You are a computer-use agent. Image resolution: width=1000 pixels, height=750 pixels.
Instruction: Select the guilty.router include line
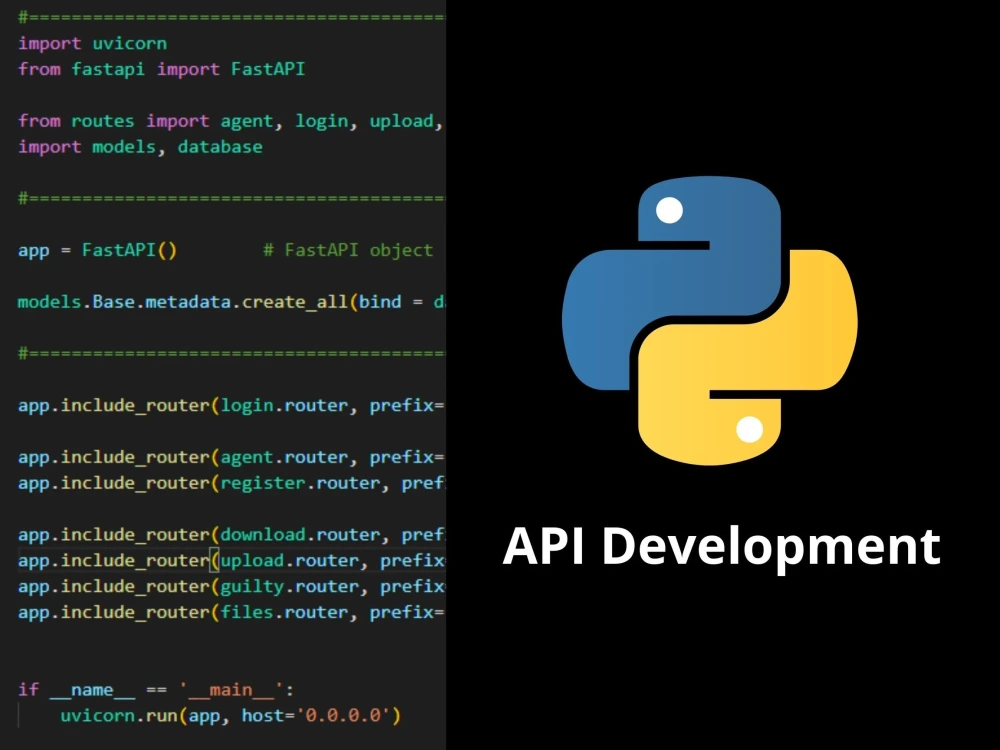pyautogui.click(x=215, y=586)
